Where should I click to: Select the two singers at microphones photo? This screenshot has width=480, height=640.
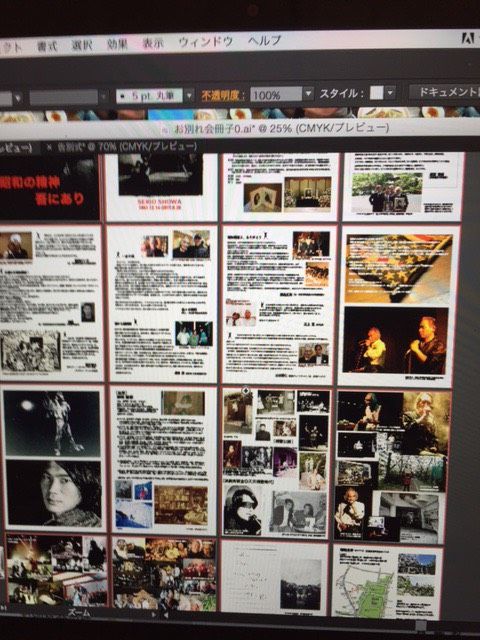tap(395, 340)
